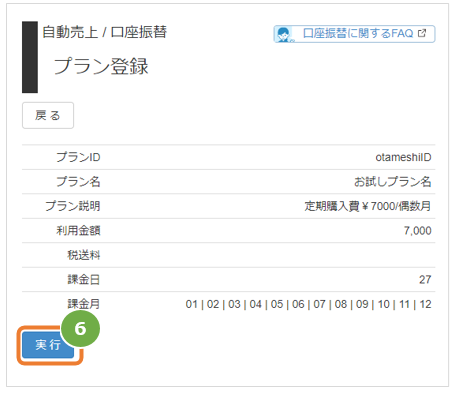Click the otameshiID value

click(x=403, y=157)
